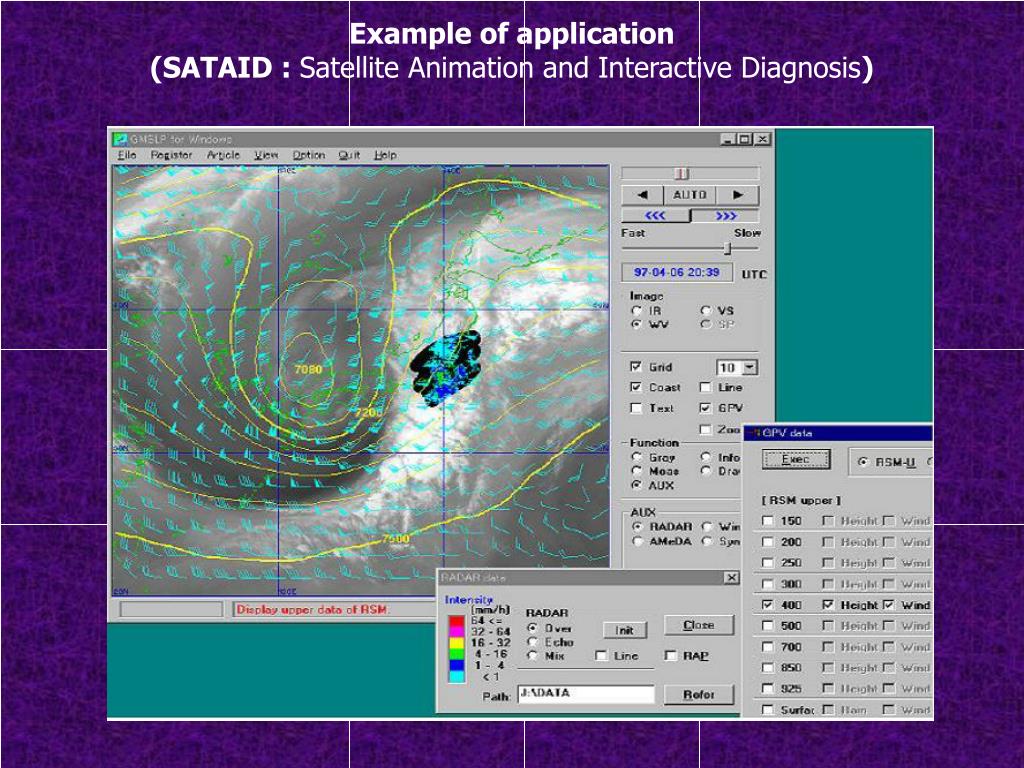
Task: Click the Init button
Action: 624,630
